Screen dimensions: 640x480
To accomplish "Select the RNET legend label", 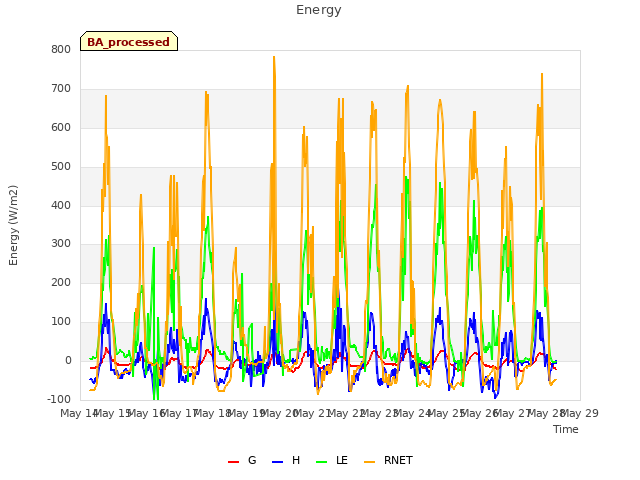I will tap(398, 460).
